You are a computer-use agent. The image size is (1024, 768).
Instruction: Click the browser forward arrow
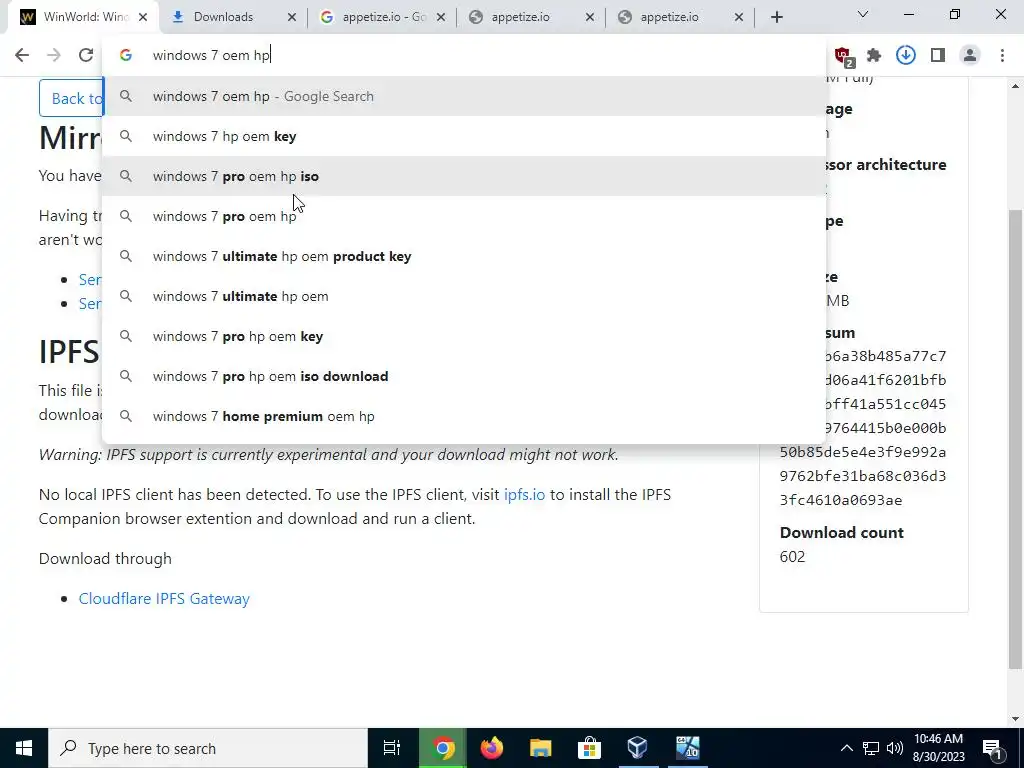[x=54, y=56]
